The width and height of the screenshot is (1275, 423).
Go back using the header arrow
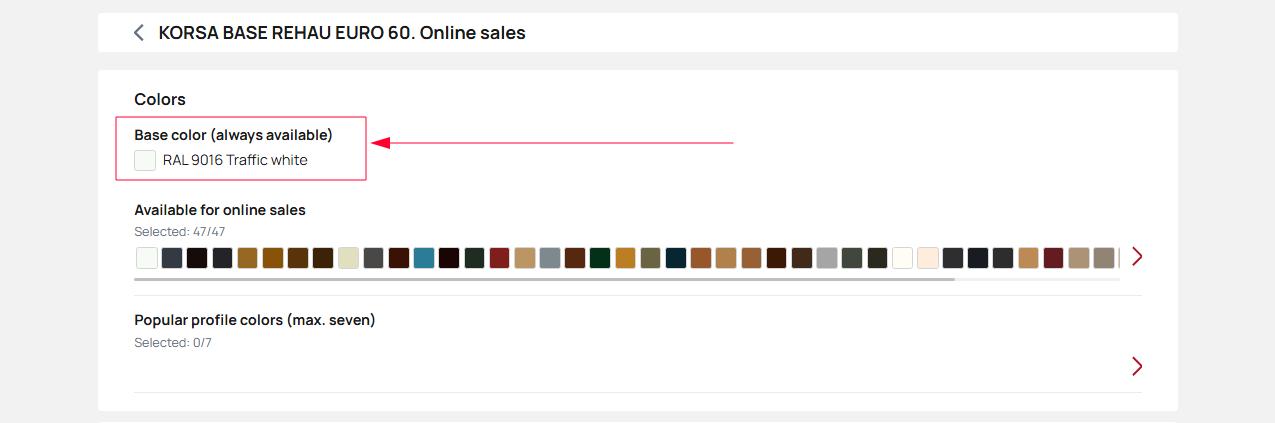tap(139, 33)
